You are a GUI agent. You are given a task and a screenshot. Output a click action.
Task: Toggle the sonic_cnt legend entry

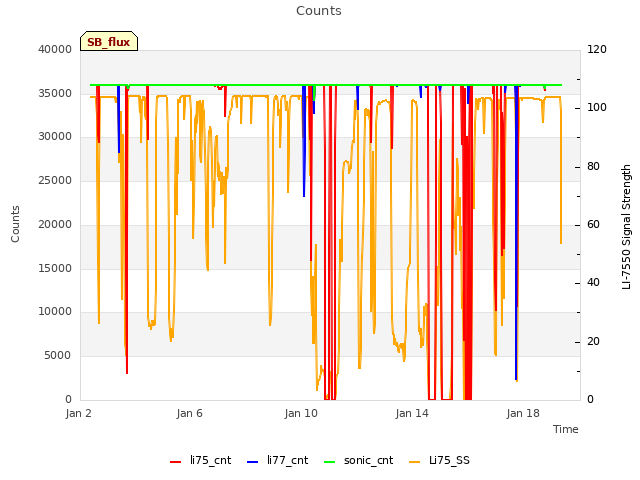coord(358,461)
